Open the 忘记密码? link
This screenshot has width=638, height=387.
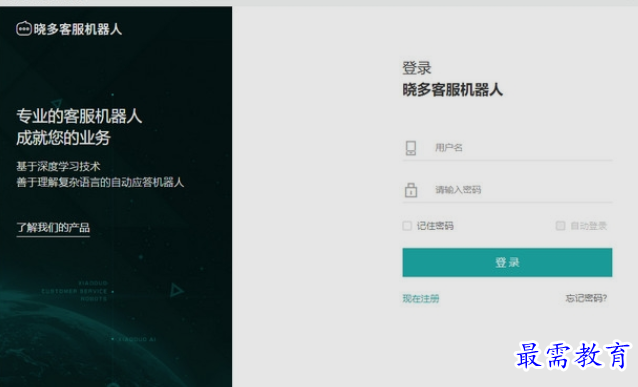point(586,298)
